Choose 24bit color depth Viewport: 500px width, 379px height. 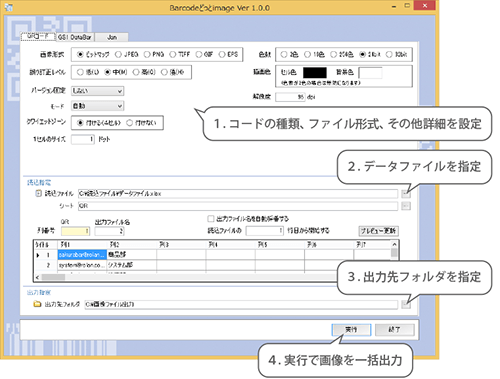pyautogui.click(x=370, y=54)
